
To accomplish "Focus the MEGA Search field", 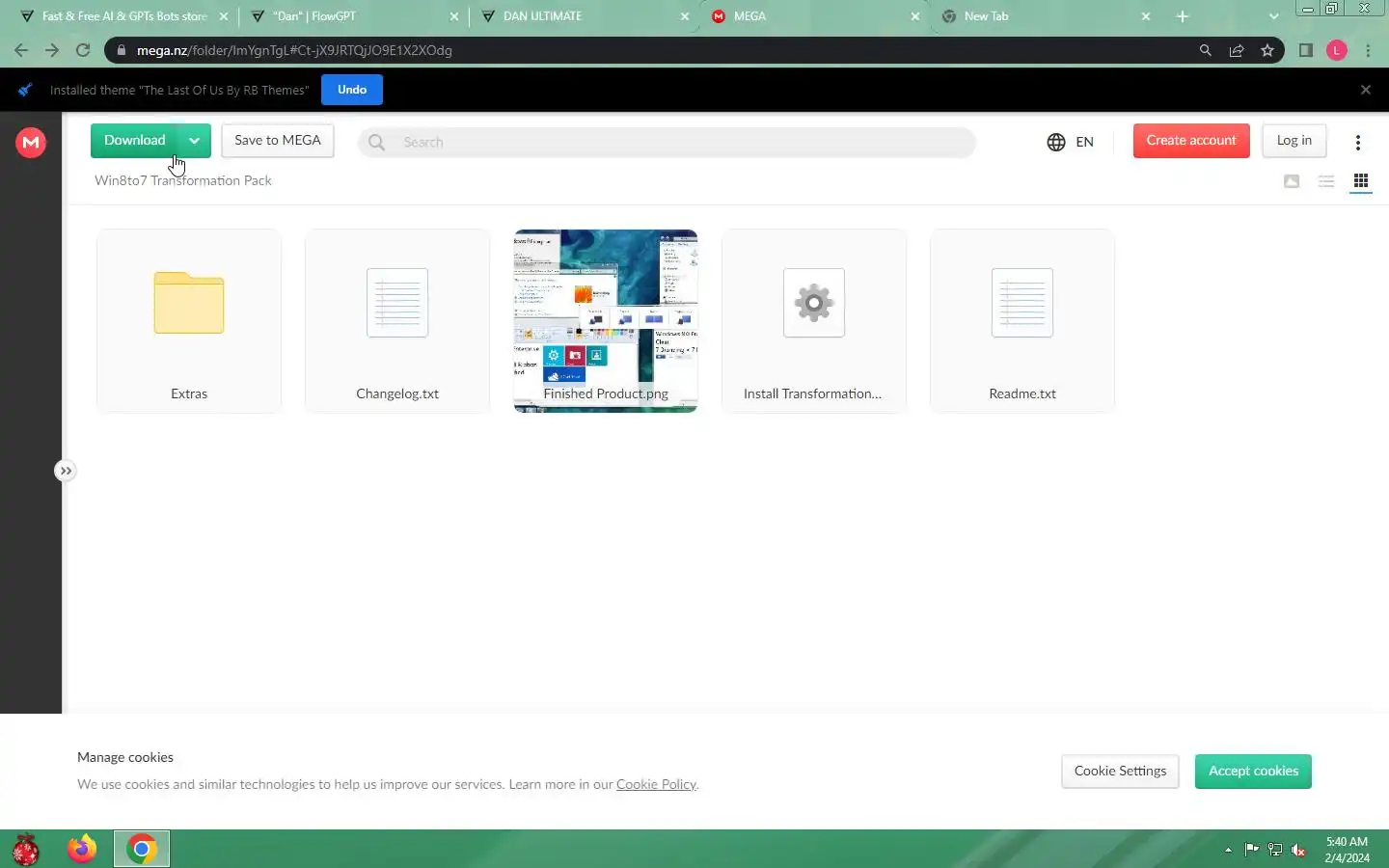I will click(667, 142).
